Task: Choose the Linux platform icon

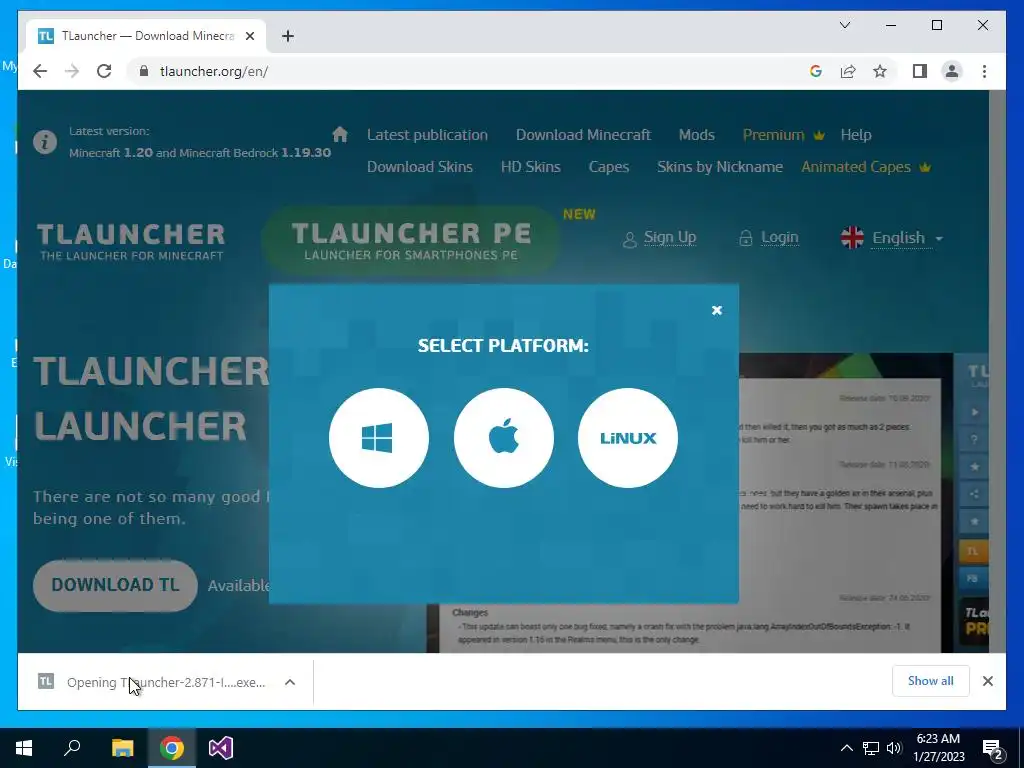Action: (628, 438)
